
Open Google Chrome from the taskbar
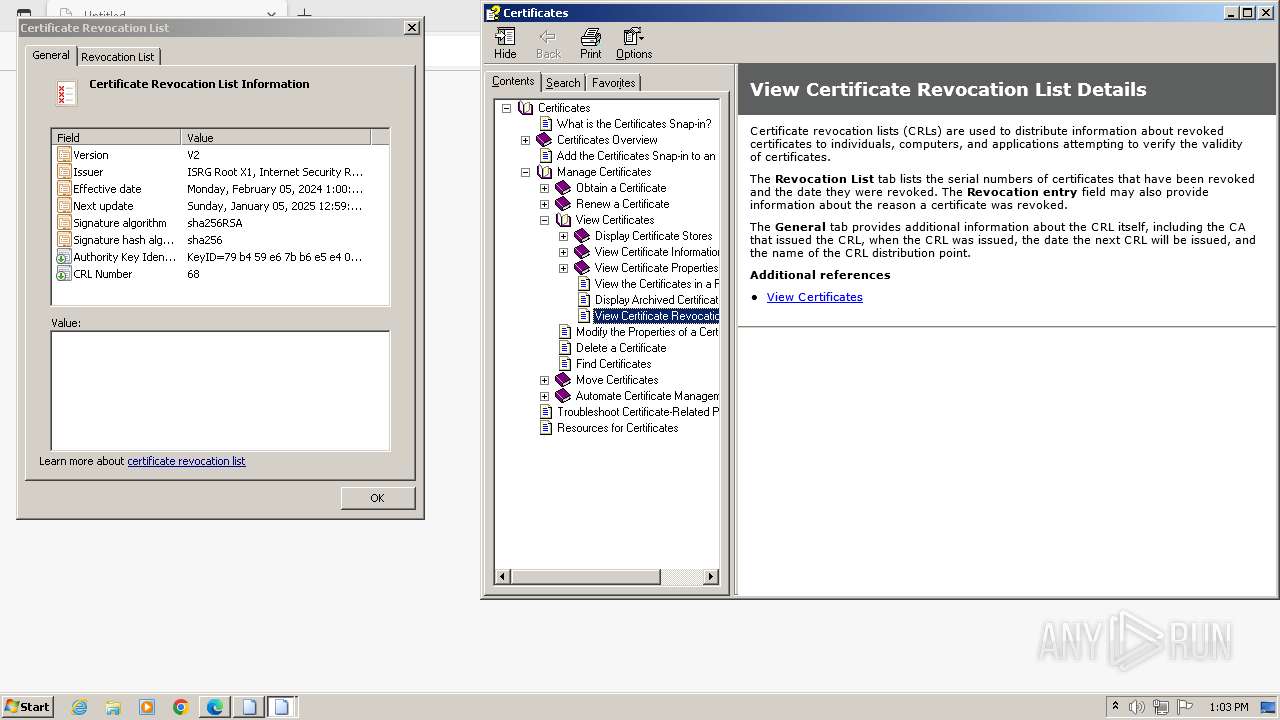coord(181,707)
